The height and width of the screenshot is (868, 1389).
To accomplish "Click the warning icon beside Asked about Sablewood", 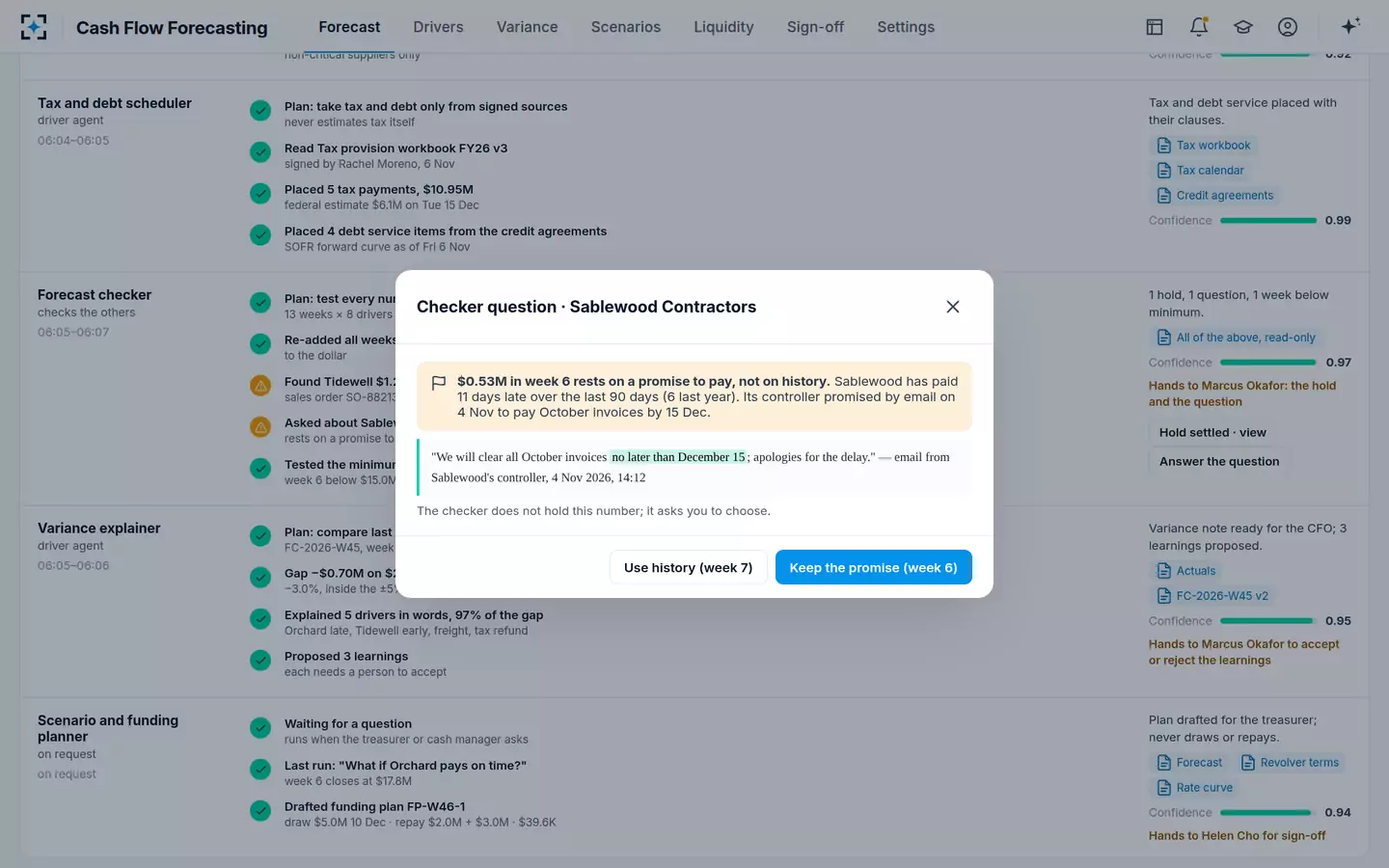I will [260, 427].
